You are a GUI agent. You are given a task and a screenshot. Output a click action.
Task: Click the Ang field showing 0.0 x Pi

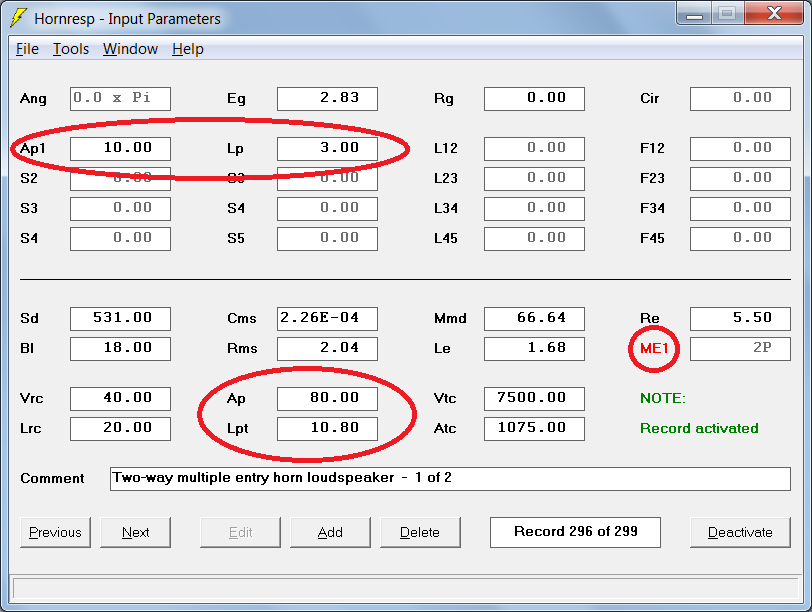coord(120,99)
